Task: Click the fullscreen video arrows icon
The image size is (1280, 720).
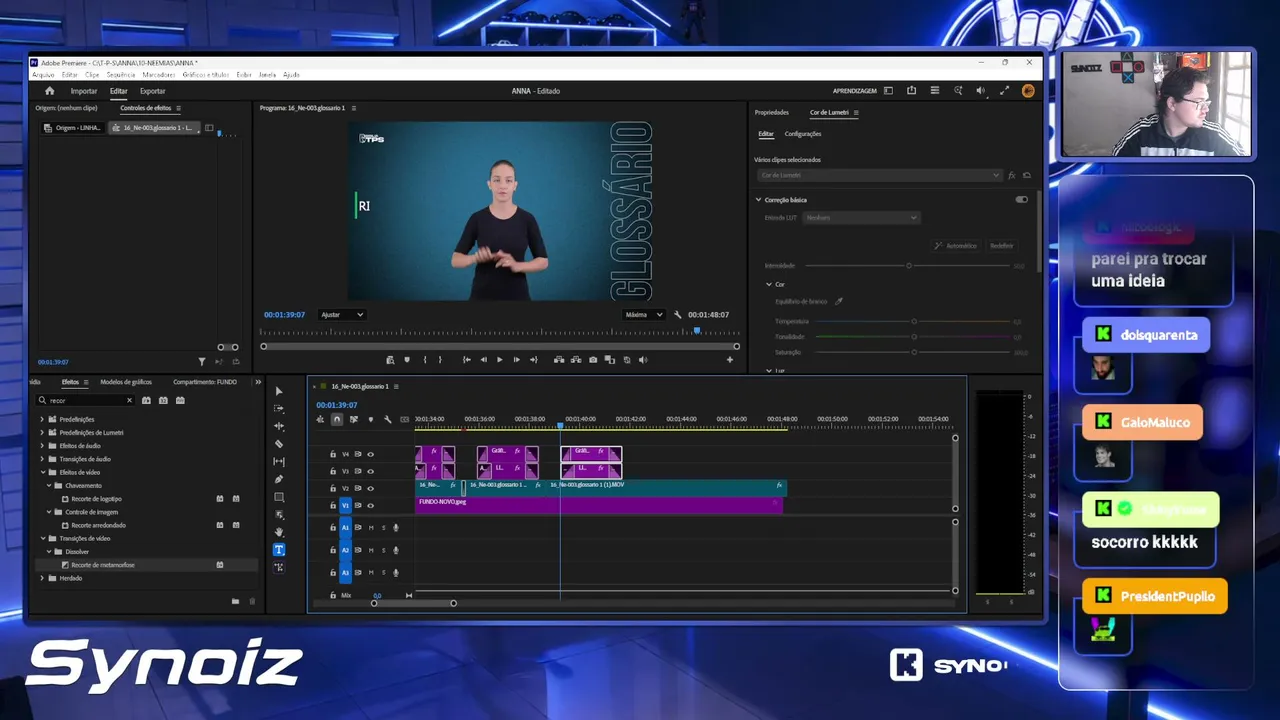Action: pos(1004,91)
